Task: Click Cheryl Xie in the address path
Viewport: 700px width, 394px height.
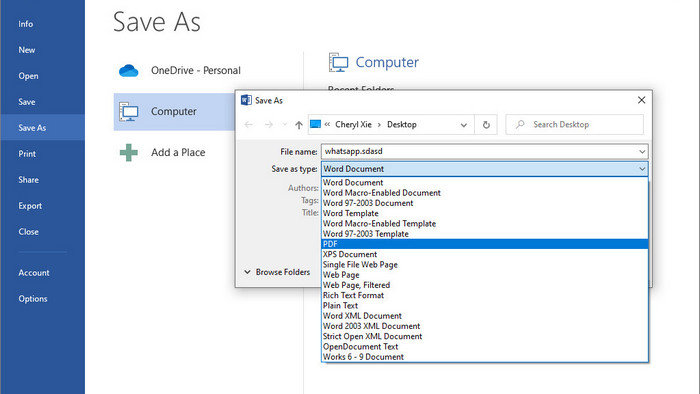Action: point(353,124)
